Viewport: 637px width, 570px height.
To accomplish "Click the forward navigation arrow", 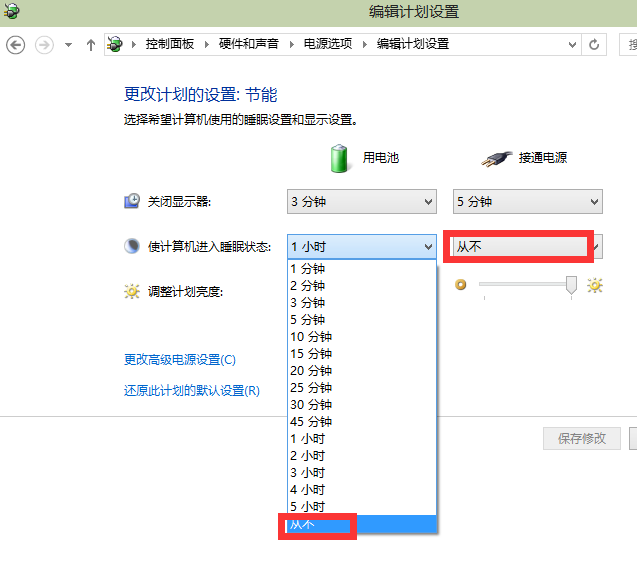I will (44, 45).
